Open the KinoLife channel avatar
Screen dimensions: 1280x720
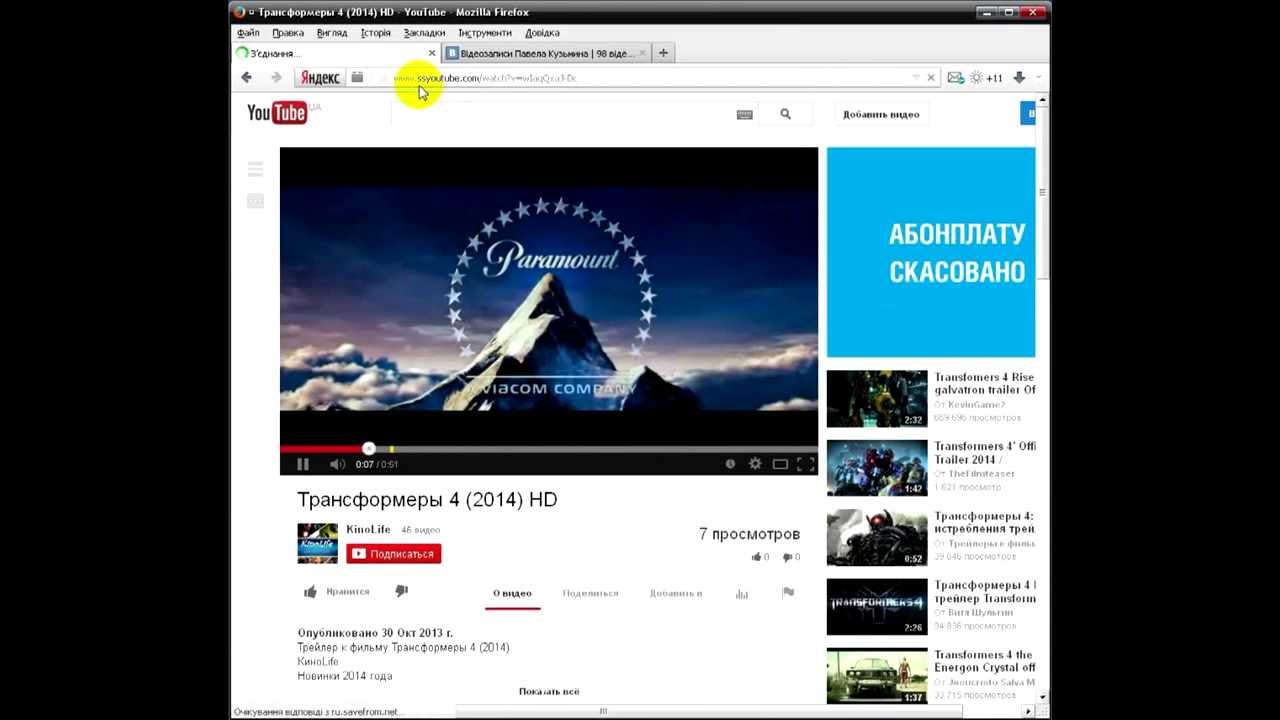(x=318, y=543)
